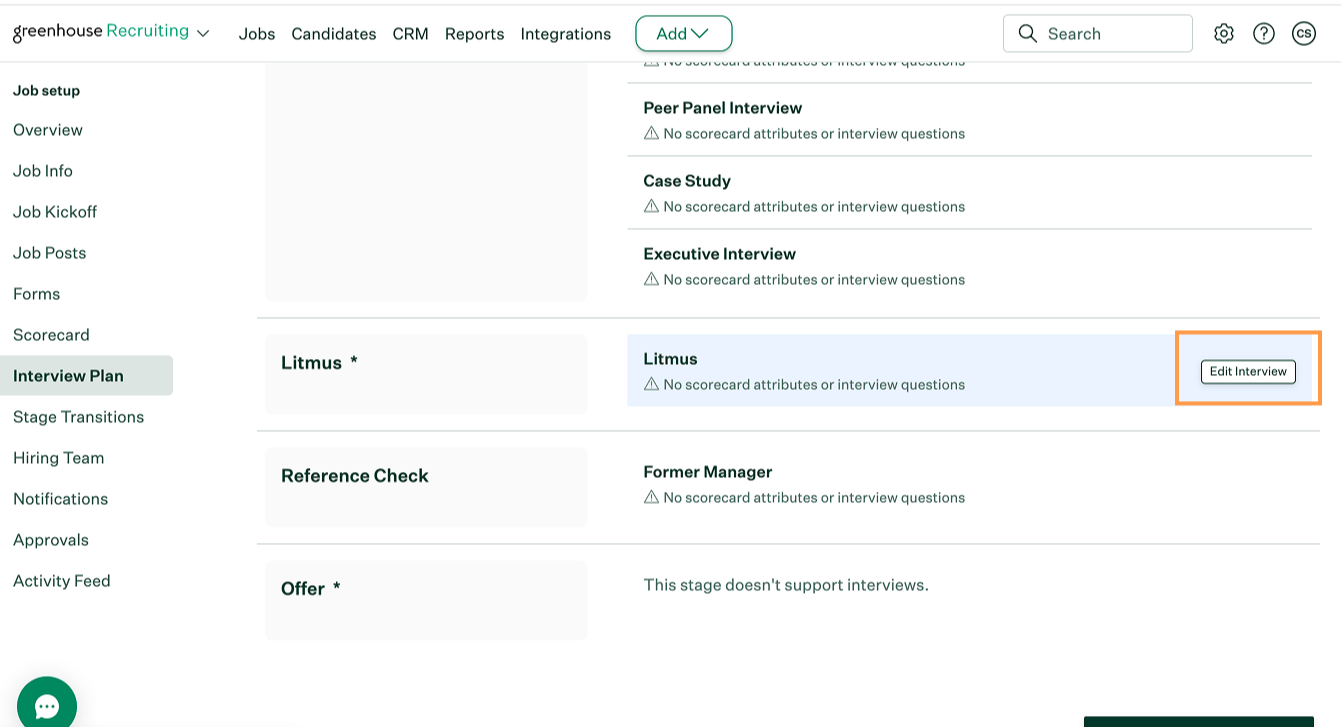
Task: Open Stage Transitions in sidebar
Action: click(x=78, y=417)
